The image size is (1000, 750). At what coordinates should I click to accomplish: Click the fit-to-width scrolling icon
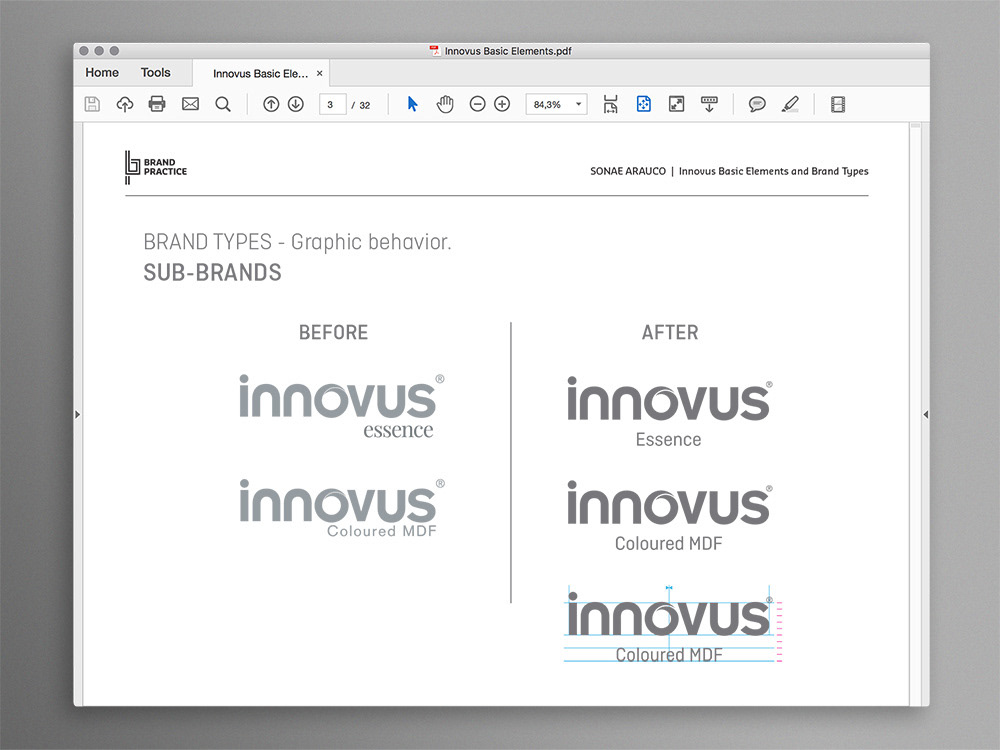click(610, 104)
